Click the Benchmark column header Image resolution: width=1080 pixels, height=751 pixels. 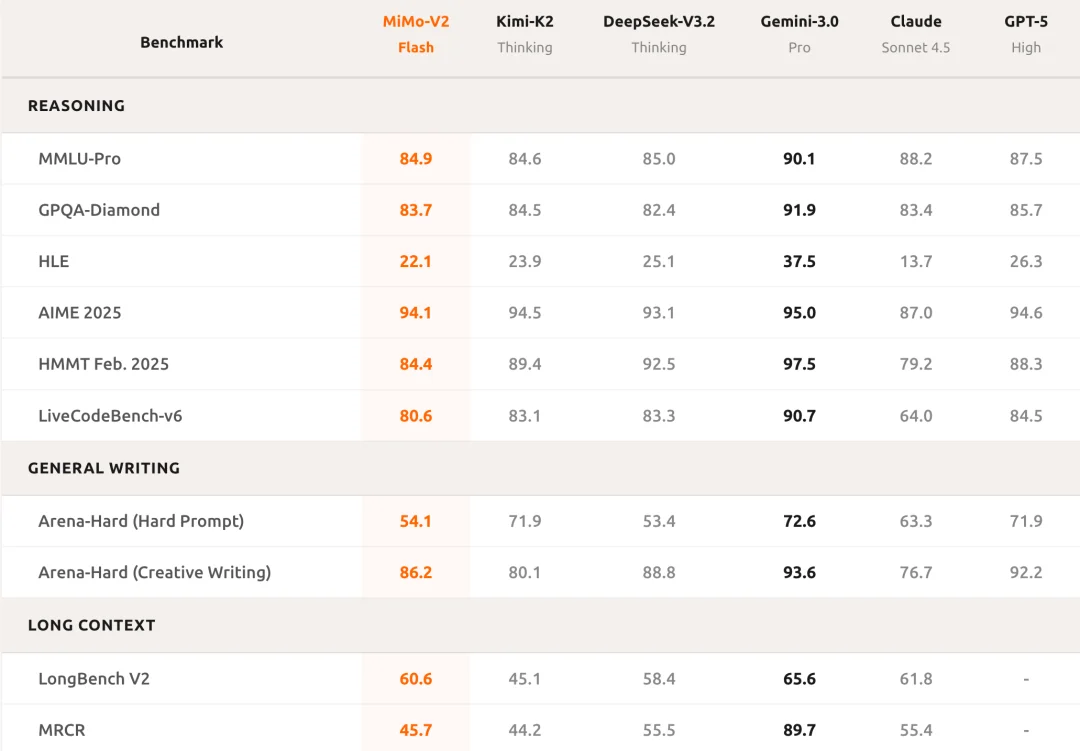point(181,42)
